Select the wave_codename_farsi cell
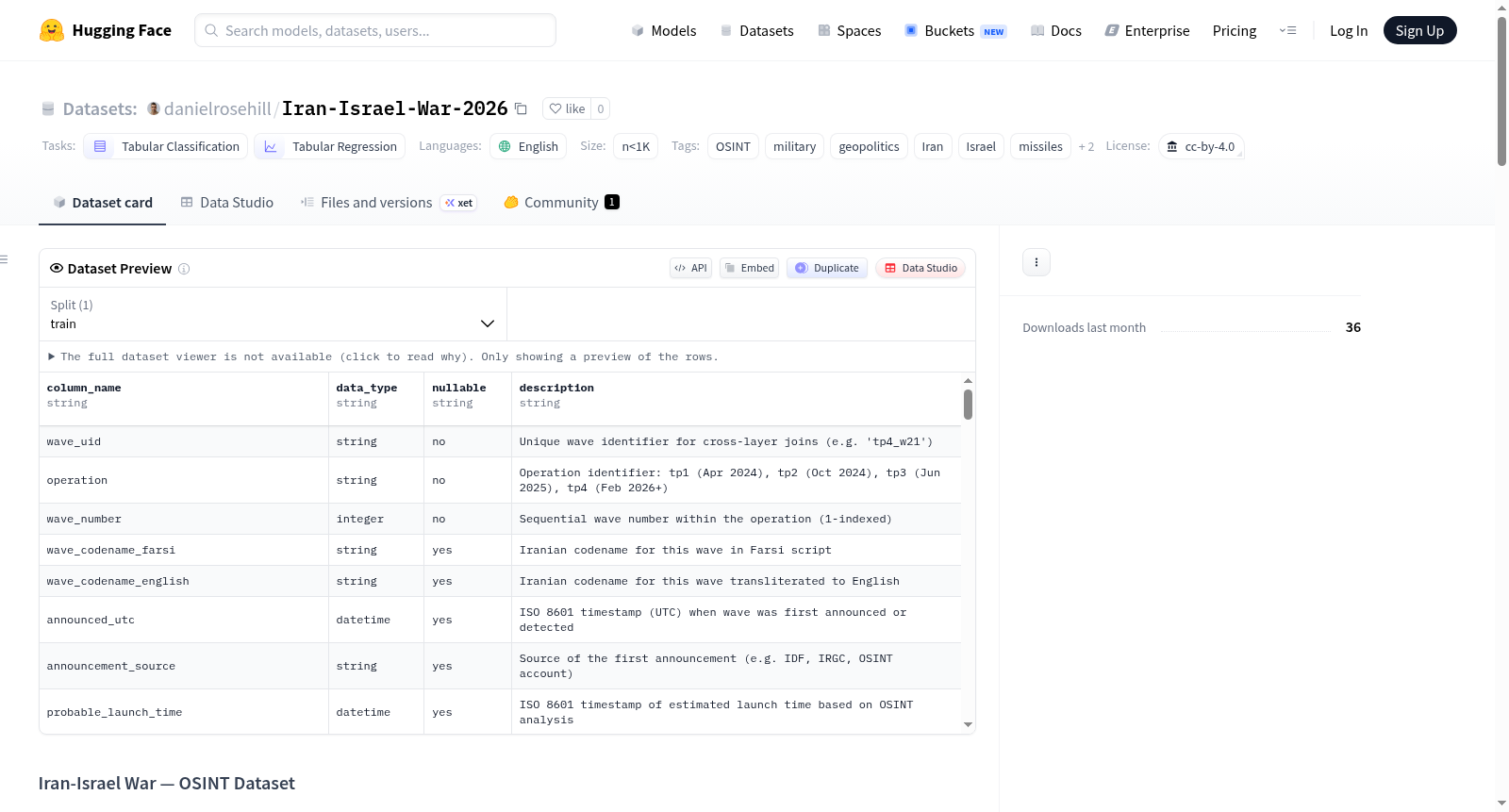 (184, 550)
